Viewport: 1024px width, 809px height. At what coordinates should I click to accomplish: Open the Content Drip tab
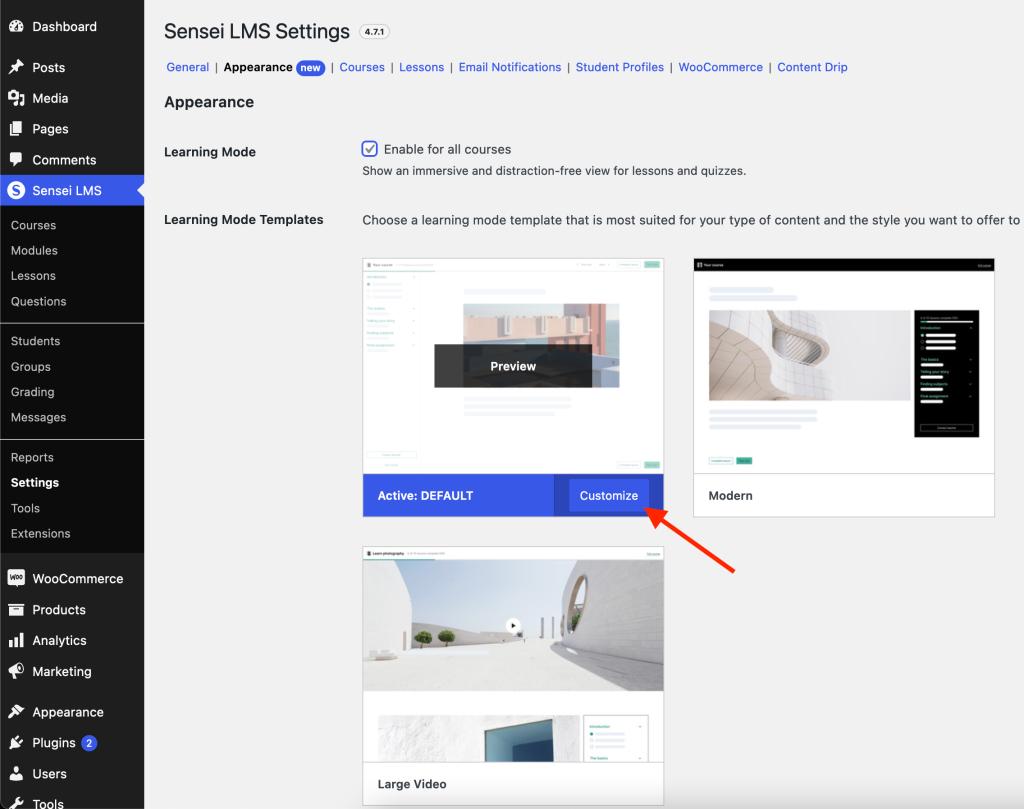pyautogui.click(x=812, y=67)
